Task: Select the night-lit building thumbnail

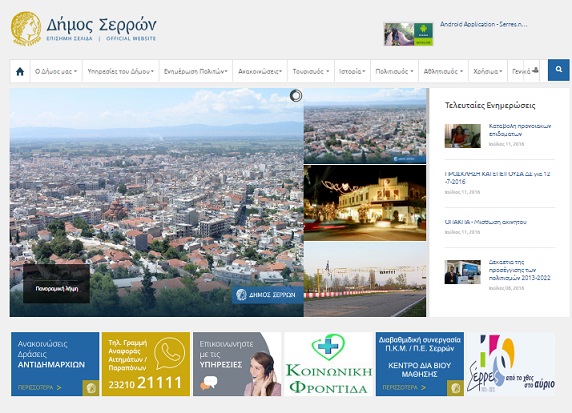Action: (365, 203)
